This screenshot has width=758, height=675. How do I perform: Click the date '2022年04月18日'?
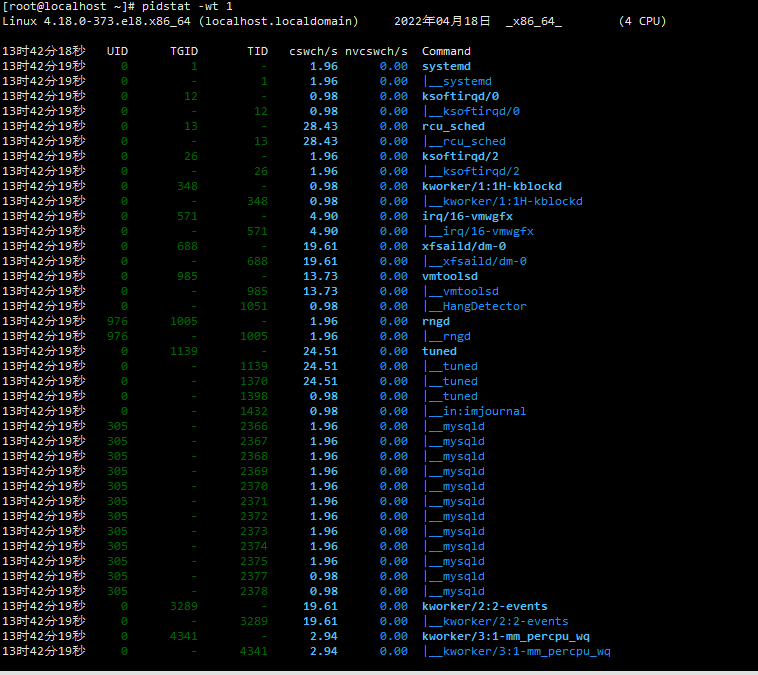[x=442, y=21]
